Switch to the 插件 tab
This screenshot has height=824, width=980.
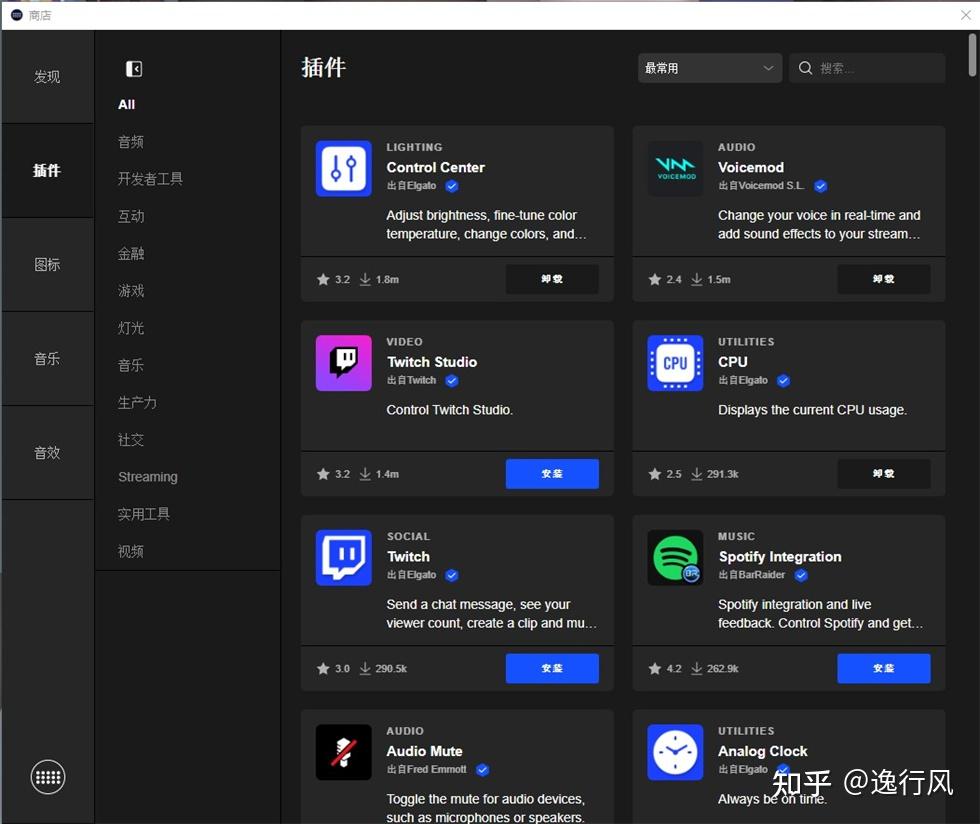point(48,171)
